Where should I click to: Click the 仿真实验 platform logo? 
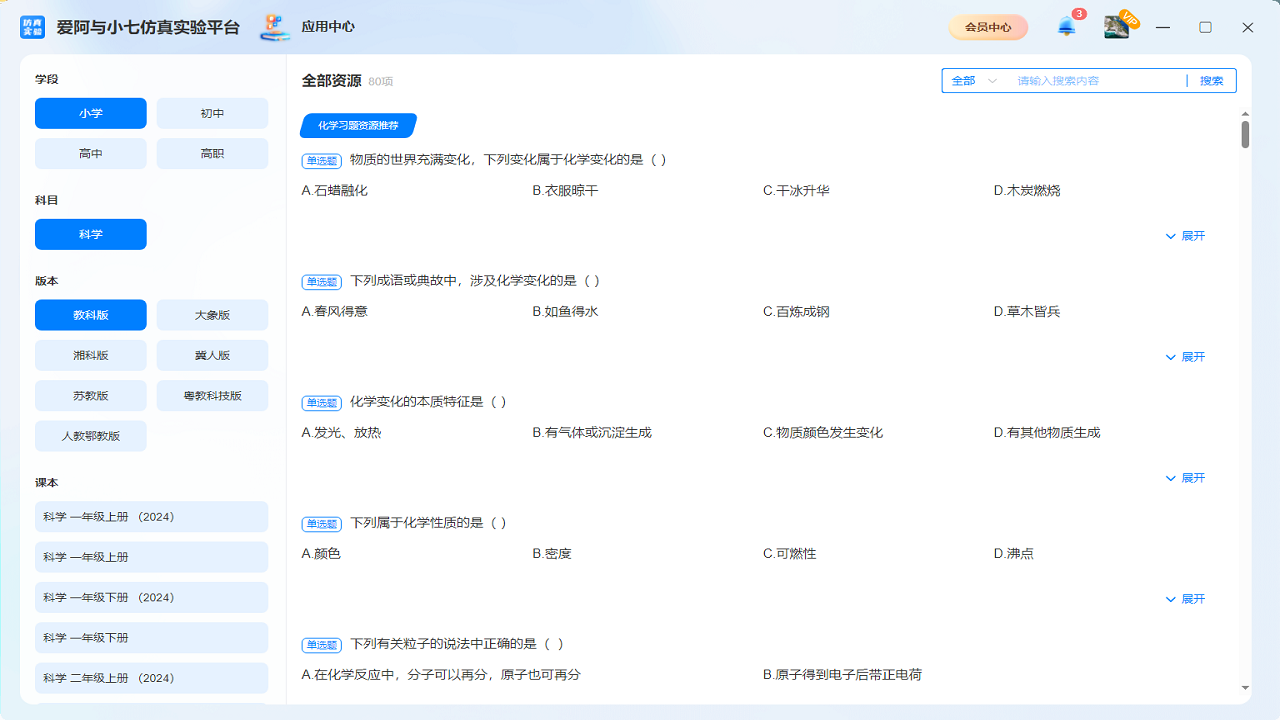coord(33,26)
